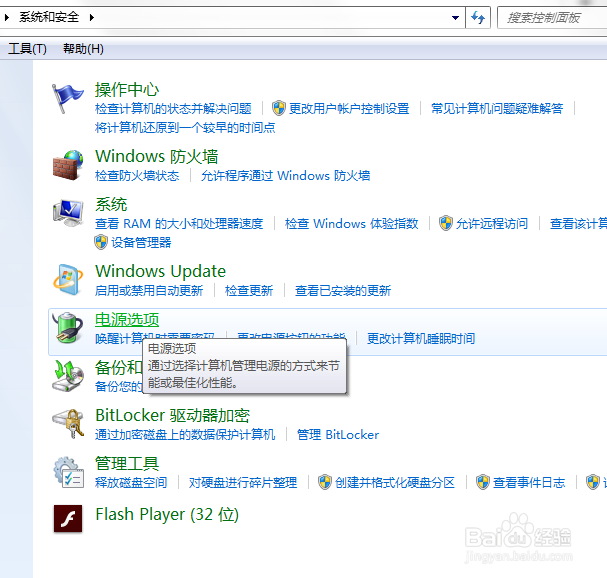Viewport: 607px width, 578px height.
Task: Expand arrow before 系统和安全 breadcrumb
Action: (7, 17)
